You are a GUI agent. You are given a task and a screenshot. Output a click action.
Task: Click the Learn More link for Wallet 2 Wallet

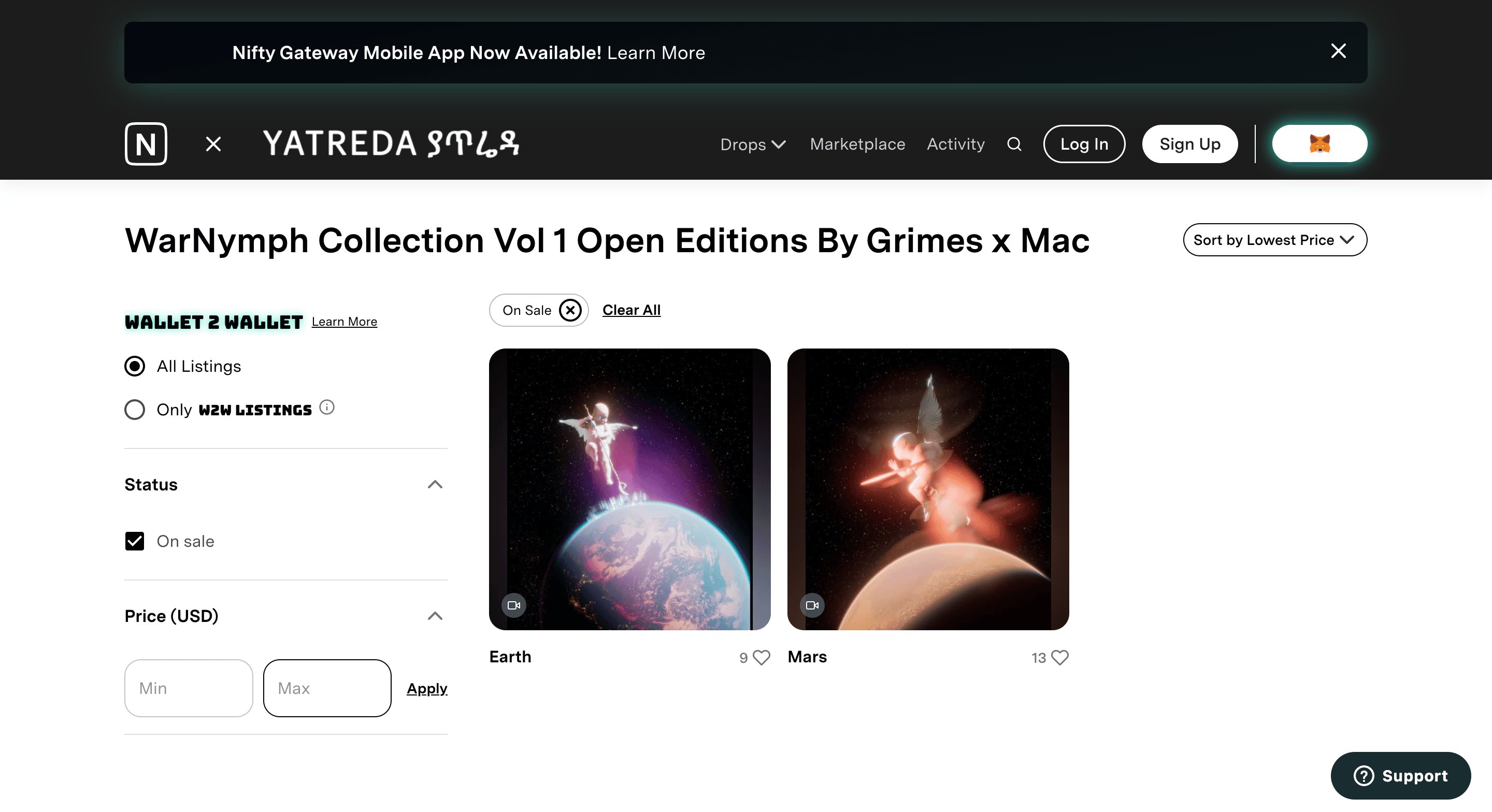pyautogui.click(x=344, y=321)
